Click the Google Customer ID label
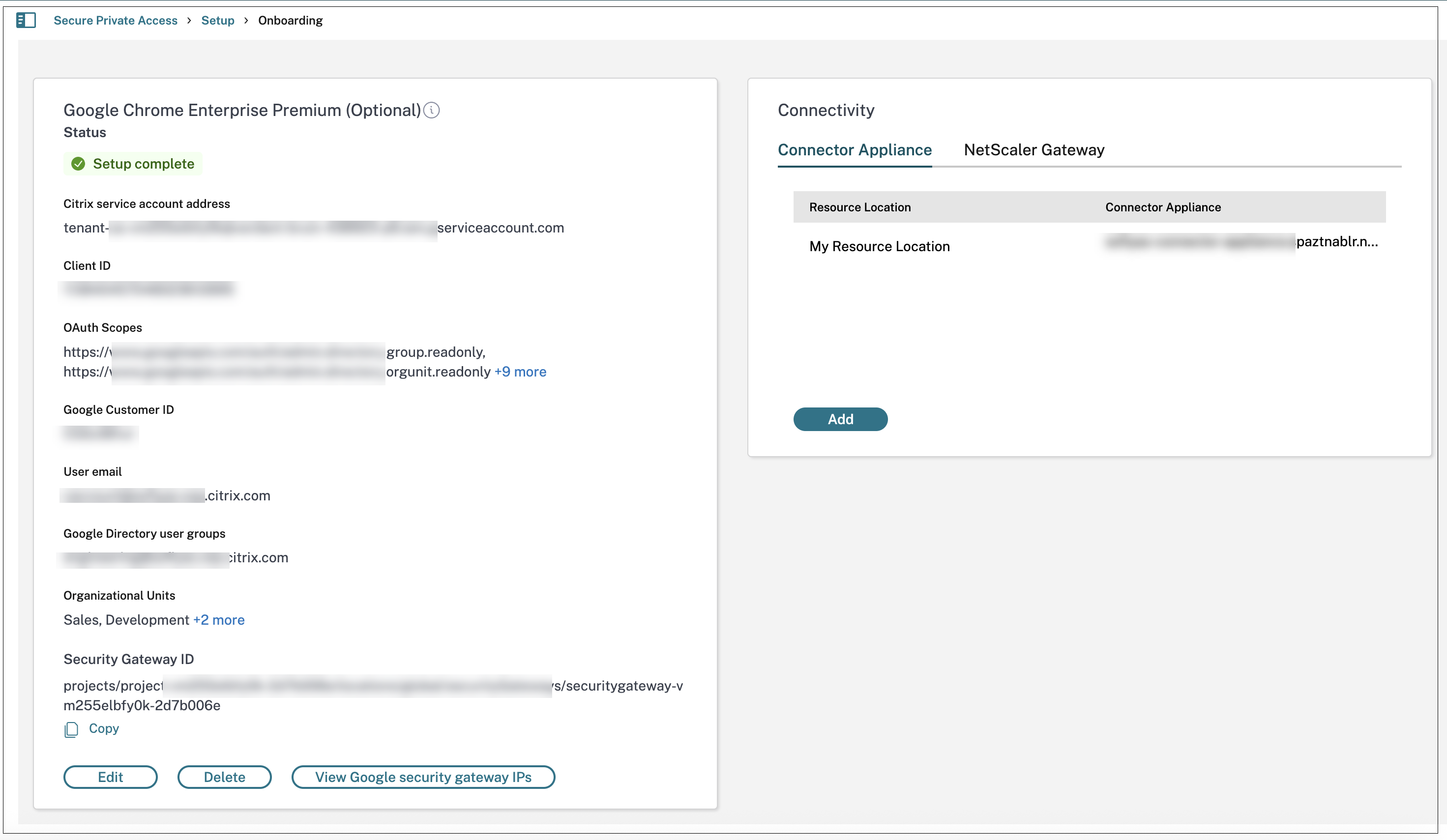 pyautogui.click(x=119, y=410)
